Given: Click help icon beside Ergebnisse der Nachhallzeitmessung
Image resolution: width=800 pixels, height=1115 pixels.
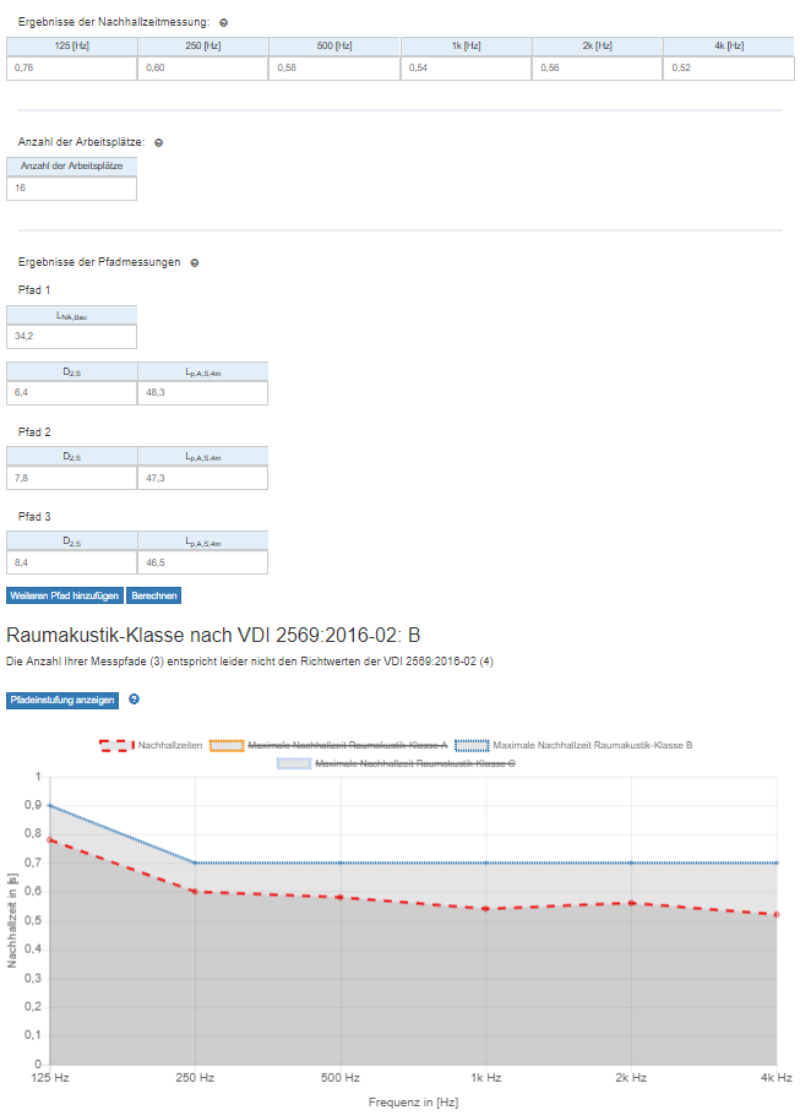Looking at the screenshot, I should tap(223, 22).
